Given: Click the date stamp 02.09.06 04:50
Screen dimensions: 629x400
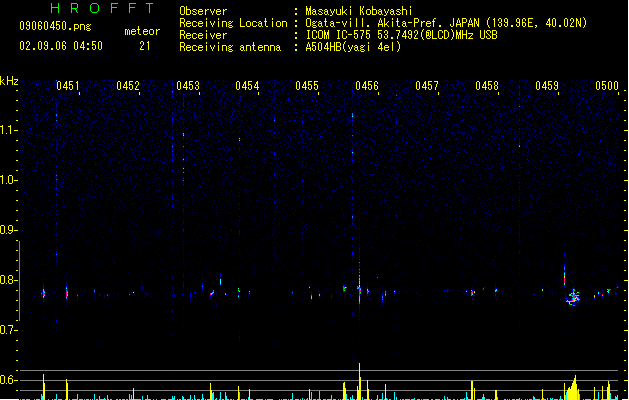Looking at the screenshot, I should pyautogui.click(x=61, y=46).
